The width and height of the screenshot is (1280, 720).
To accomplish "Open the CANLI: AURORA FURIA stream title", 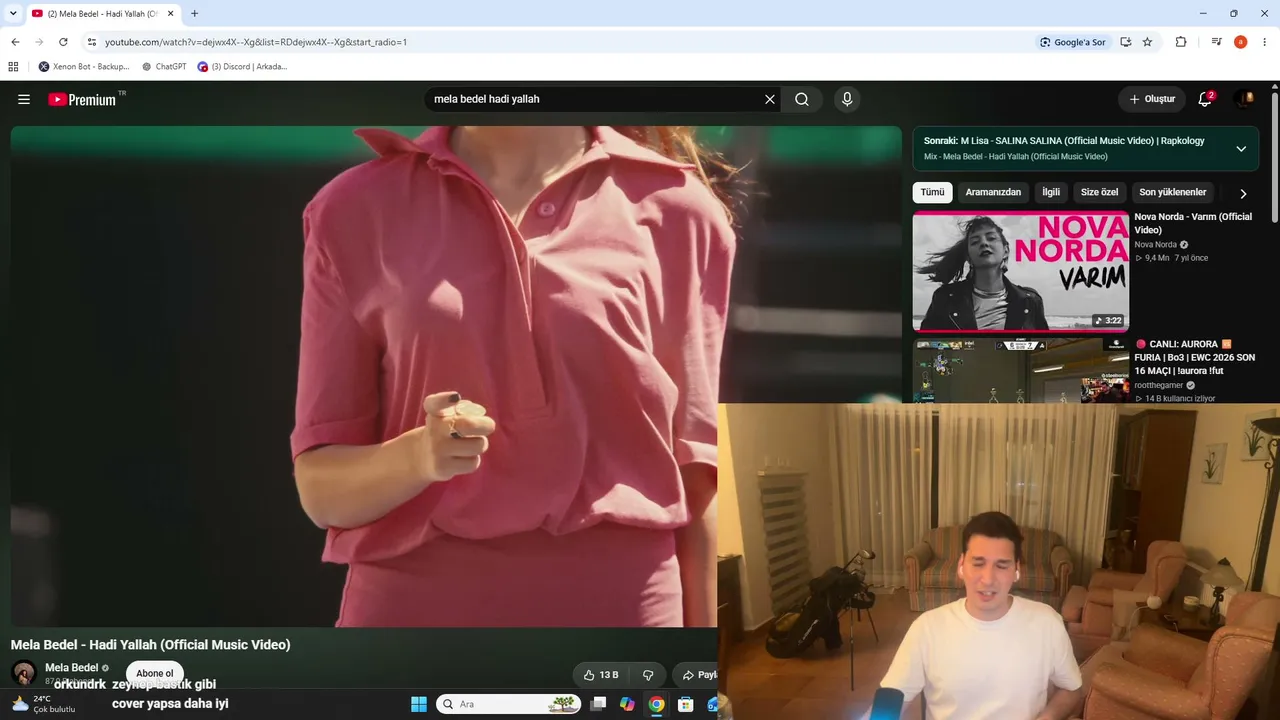I will pyautogui.click(x=1195, y=357).
